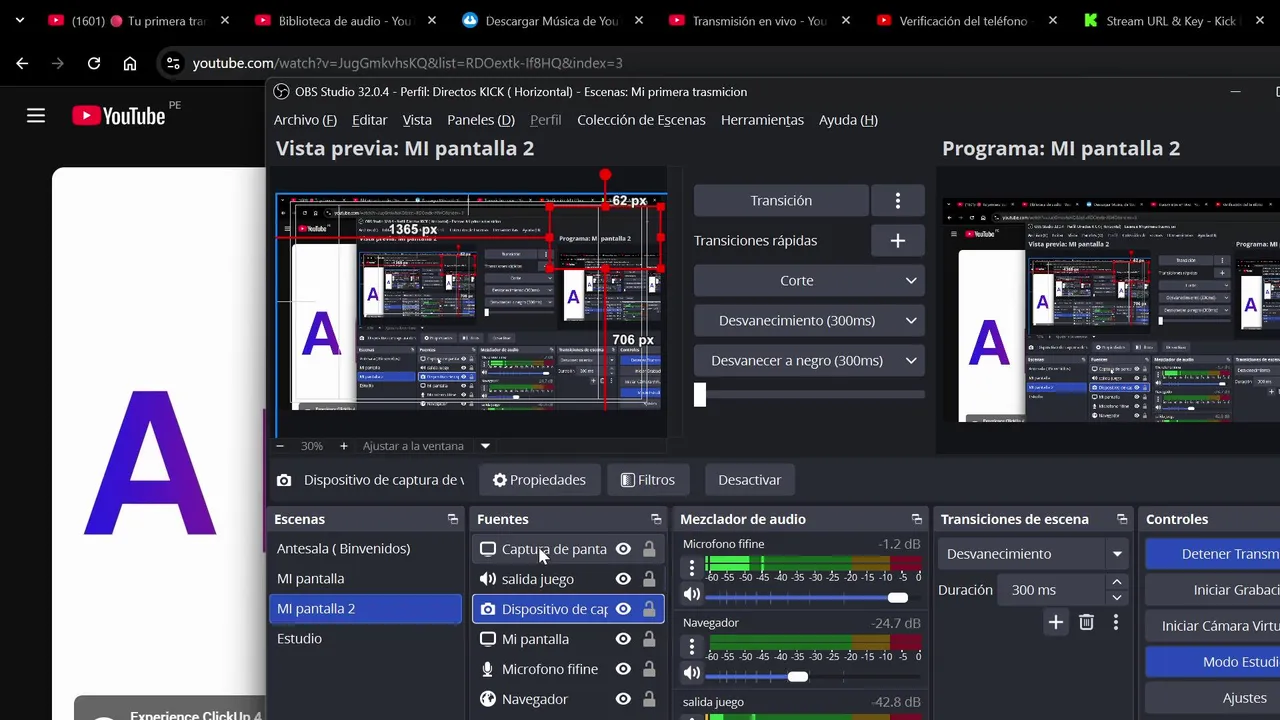
Task: Mute the Microfono fifine speaker icon
Action: 692,595
